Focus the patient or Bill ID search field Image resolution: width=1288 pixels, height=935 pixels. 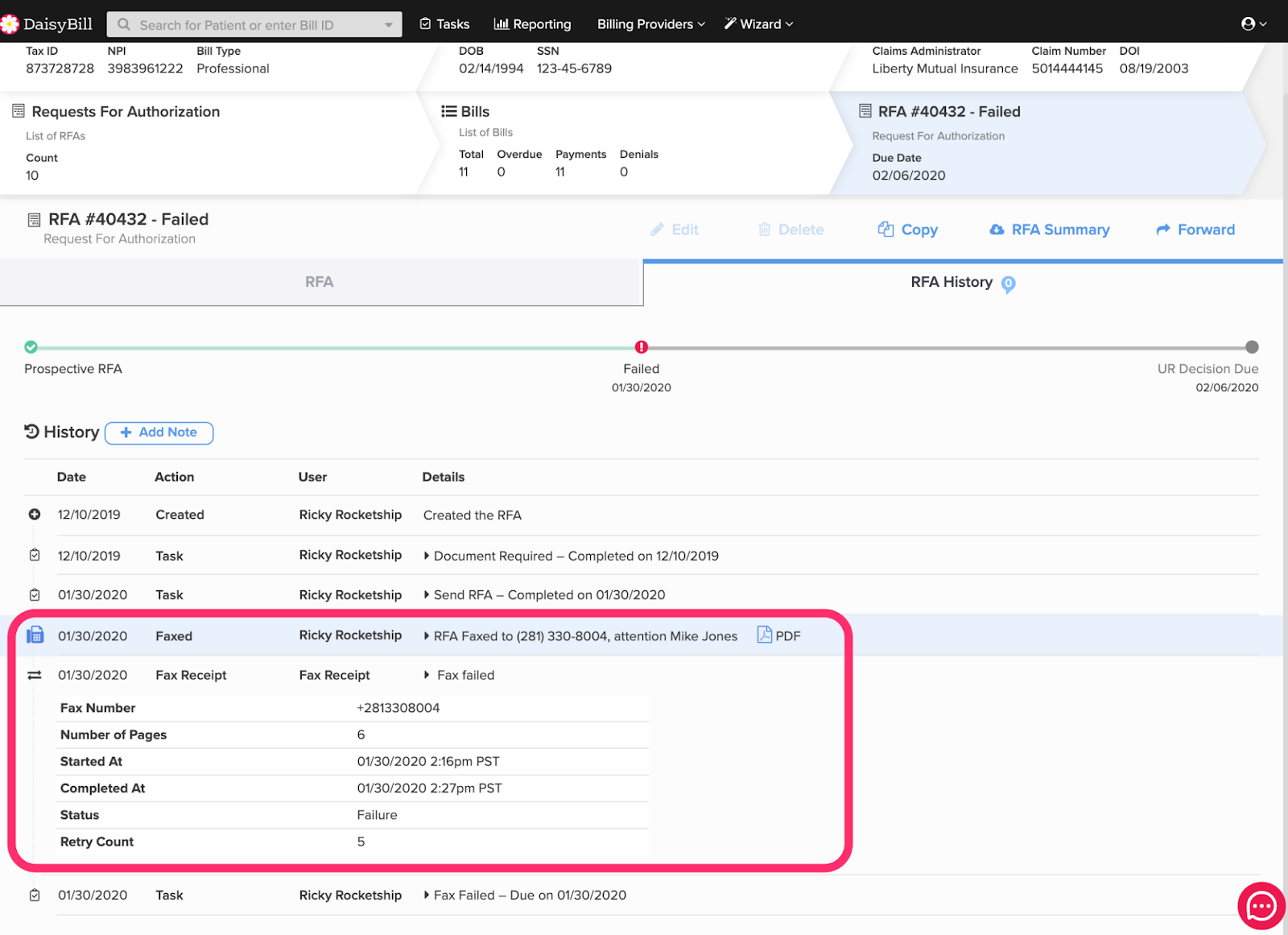(x=254, y=25)
